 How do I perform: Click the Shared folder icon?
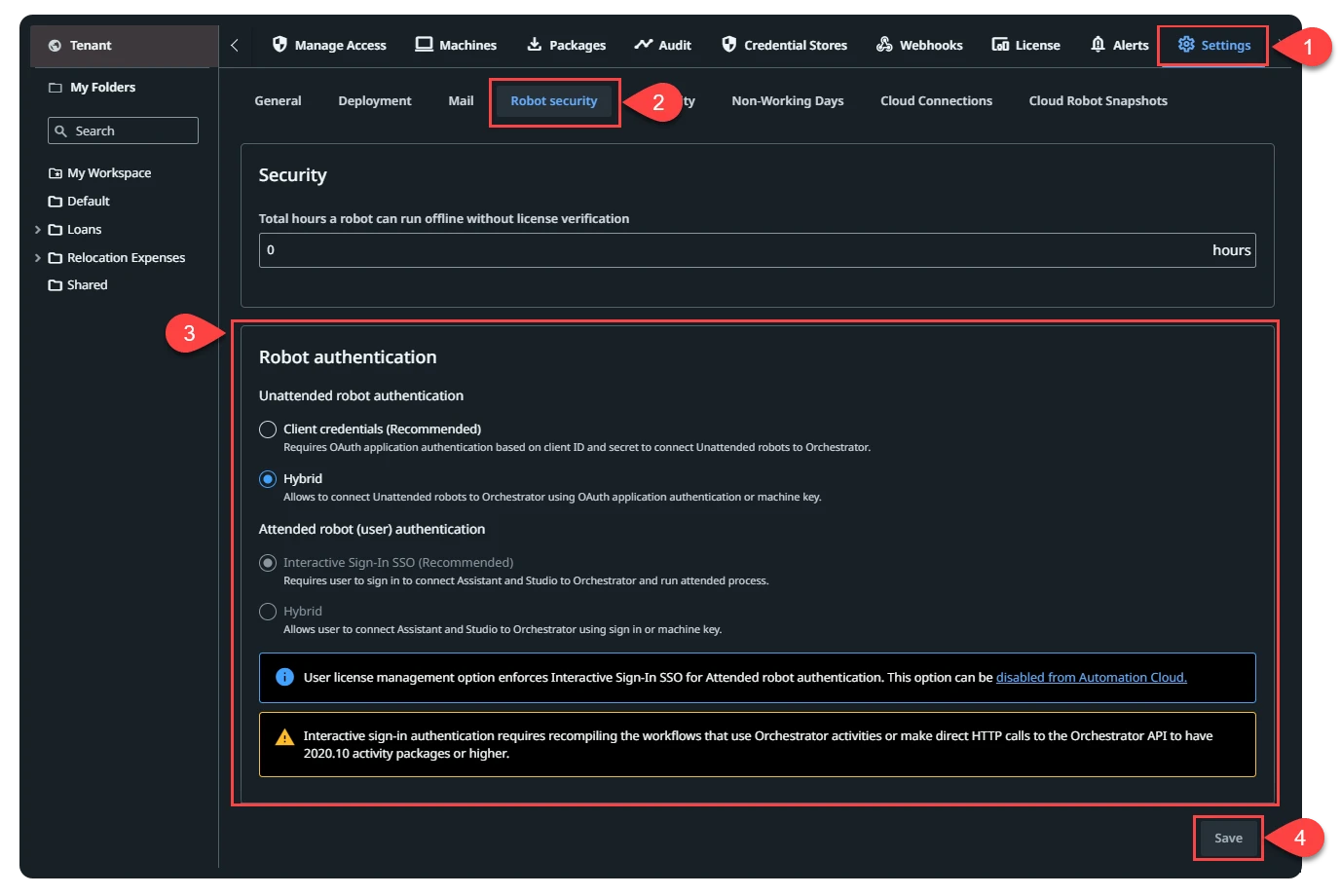pos(56,285)
